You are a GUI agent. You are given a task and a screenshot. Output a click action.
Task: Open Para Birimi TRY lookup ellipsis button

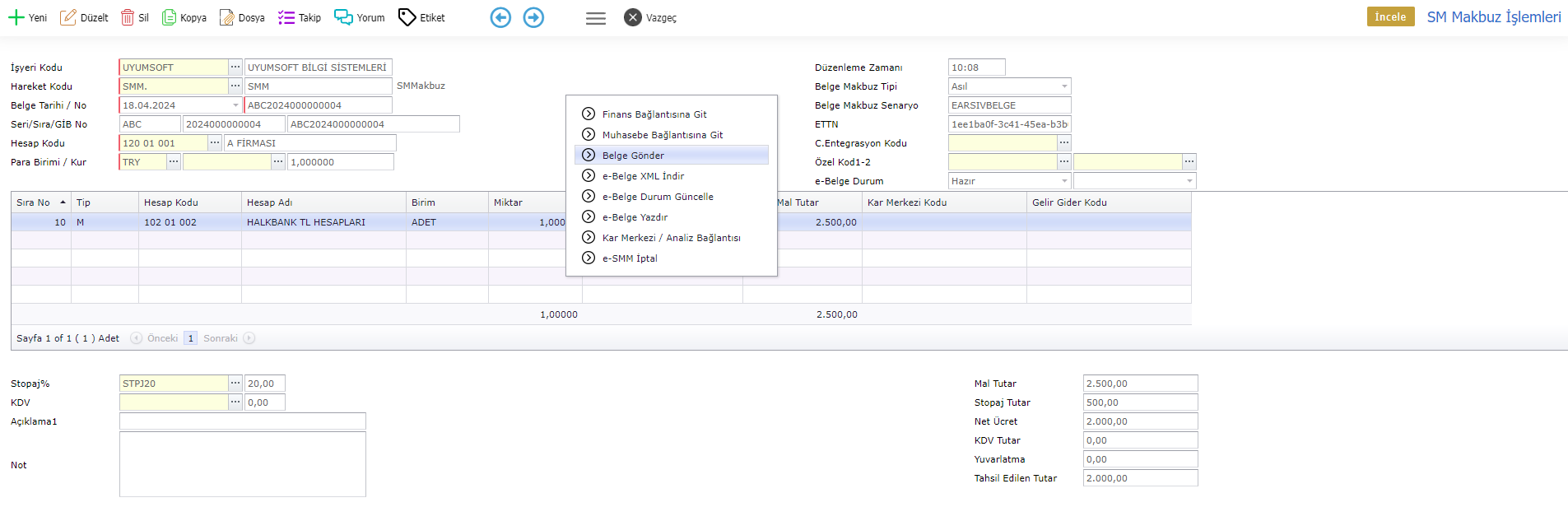click(174, 161)
